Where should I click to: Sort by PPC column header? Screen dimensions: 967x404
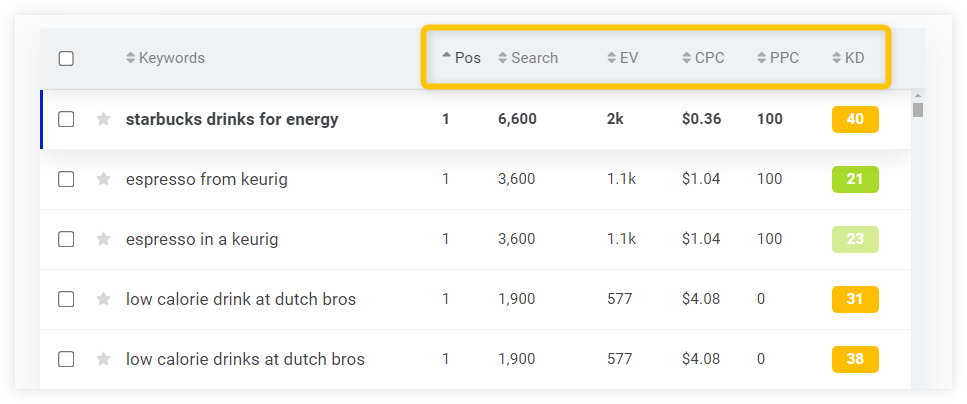778,58
